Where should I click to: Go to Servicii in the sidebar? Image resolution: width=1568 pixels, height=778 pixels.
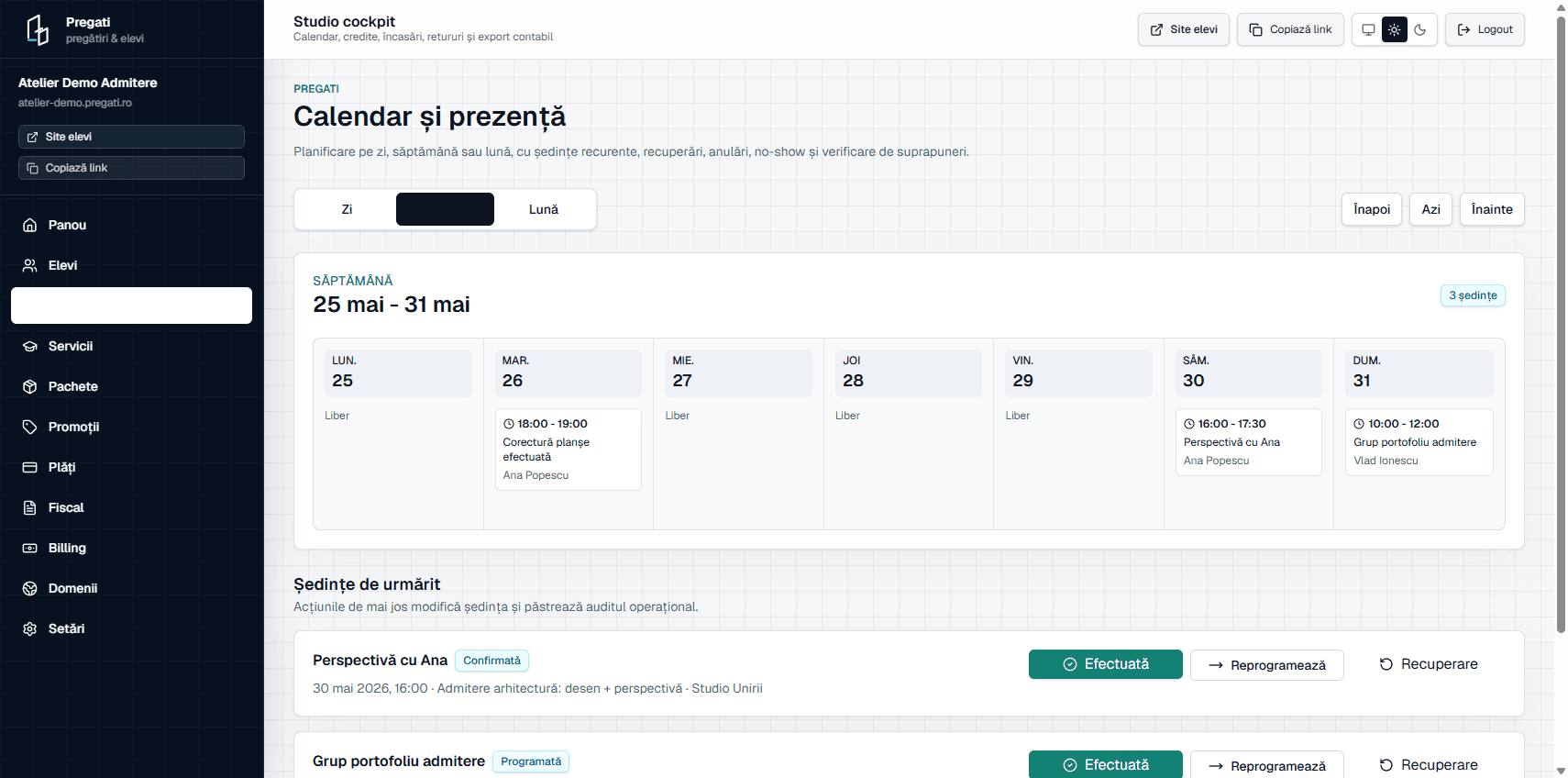pyautogui.click(x=131, y=346)
